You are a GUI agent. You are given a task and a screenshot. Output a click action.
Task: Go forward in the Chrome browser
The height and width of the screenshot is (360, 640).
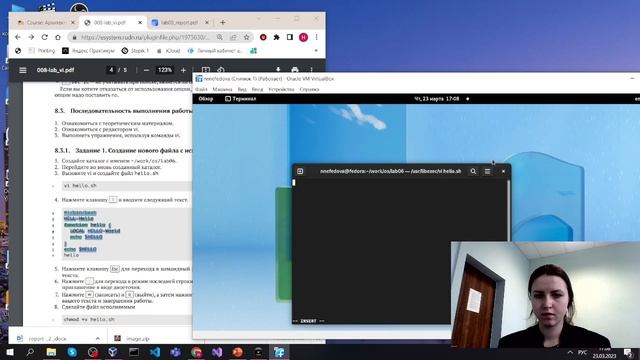pyautogui.click(x=31, y=37)
